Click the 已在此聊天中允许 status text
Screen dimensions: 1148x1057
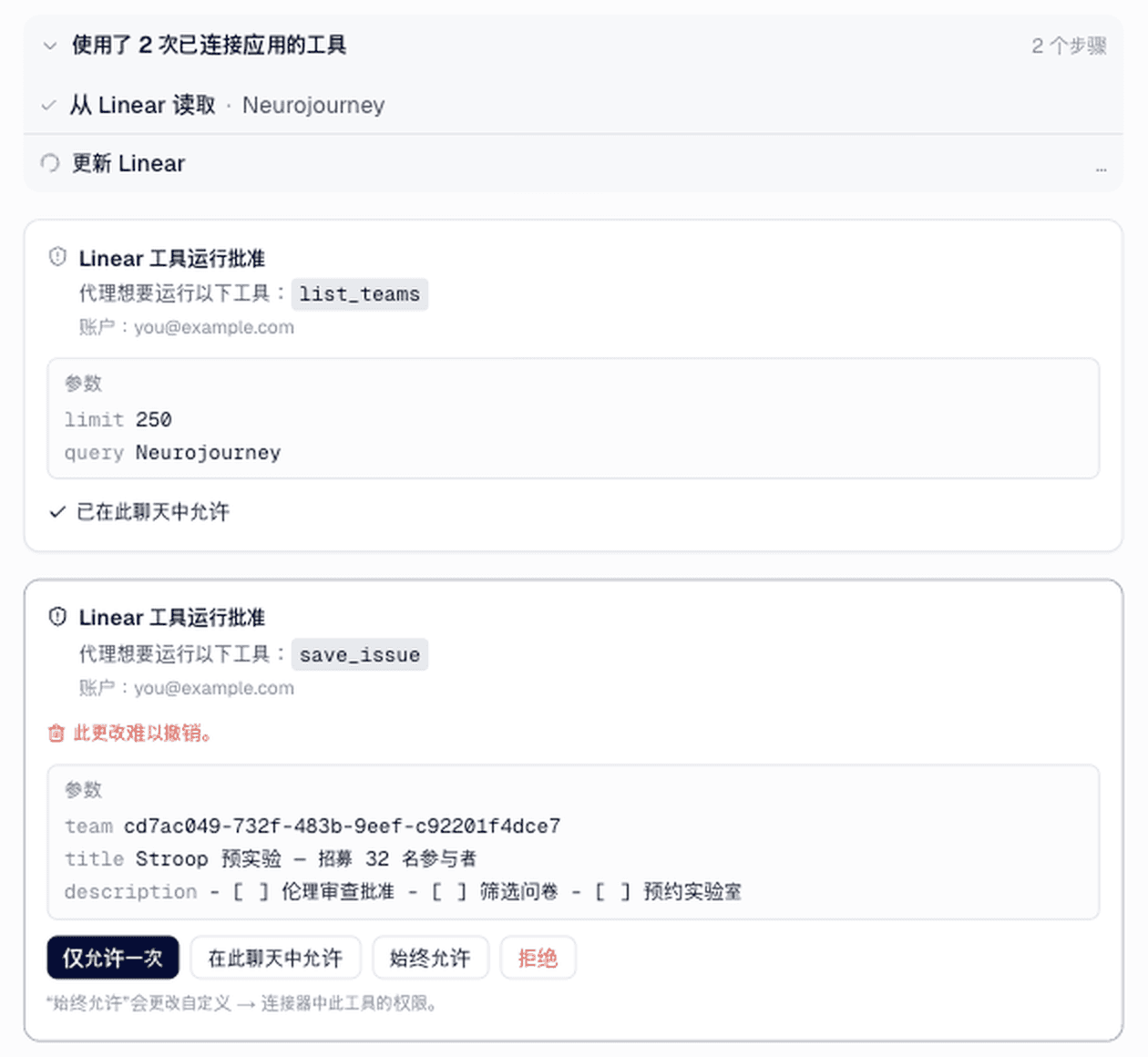click(153, 512)
